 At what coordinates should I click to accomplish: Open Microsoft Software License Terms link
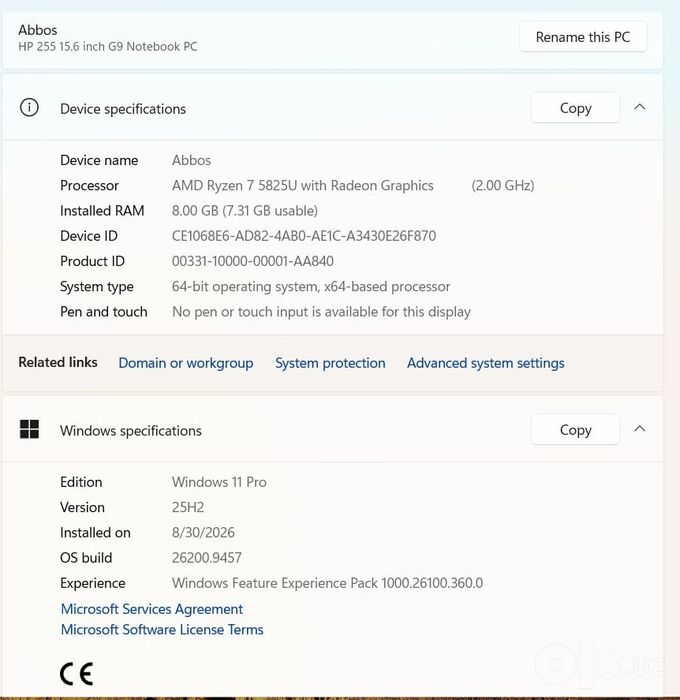click(162, 629)
